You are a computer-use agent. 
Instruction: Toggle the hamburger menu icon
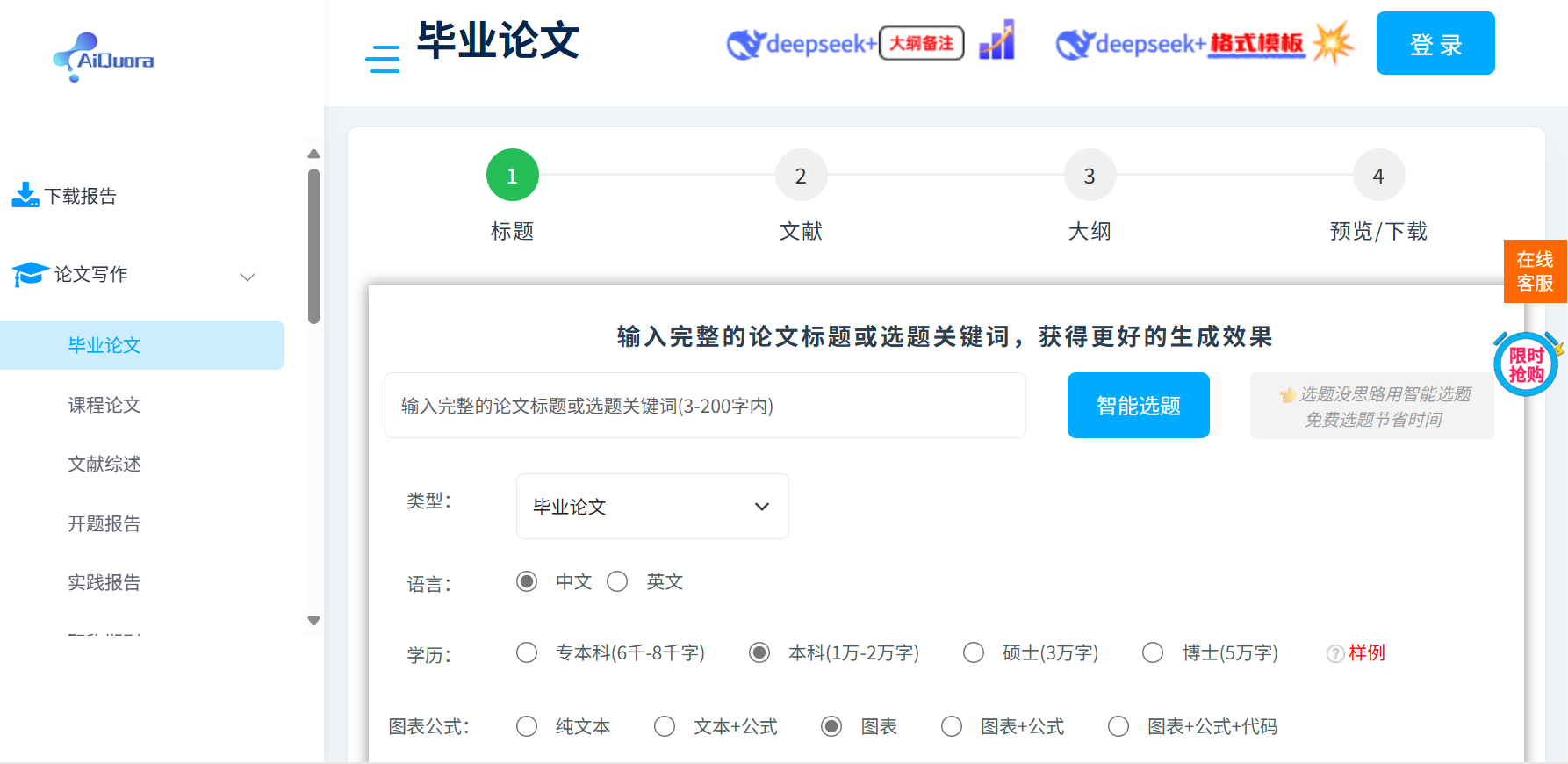pos(382,59)
